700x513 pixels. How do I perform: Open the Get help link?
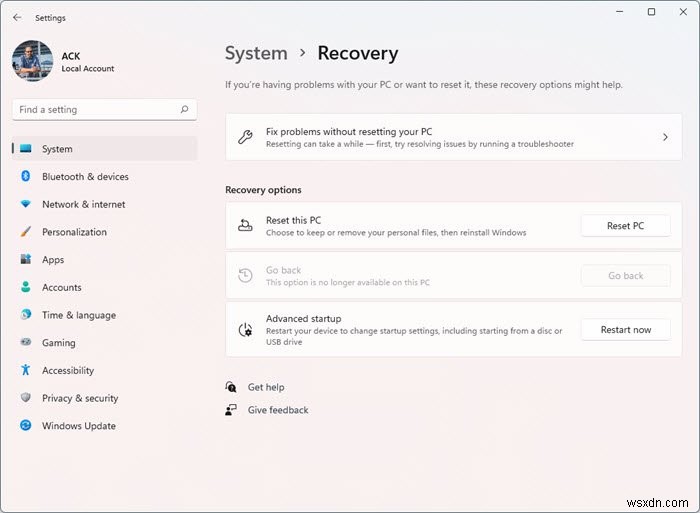(x=266, y=387)
